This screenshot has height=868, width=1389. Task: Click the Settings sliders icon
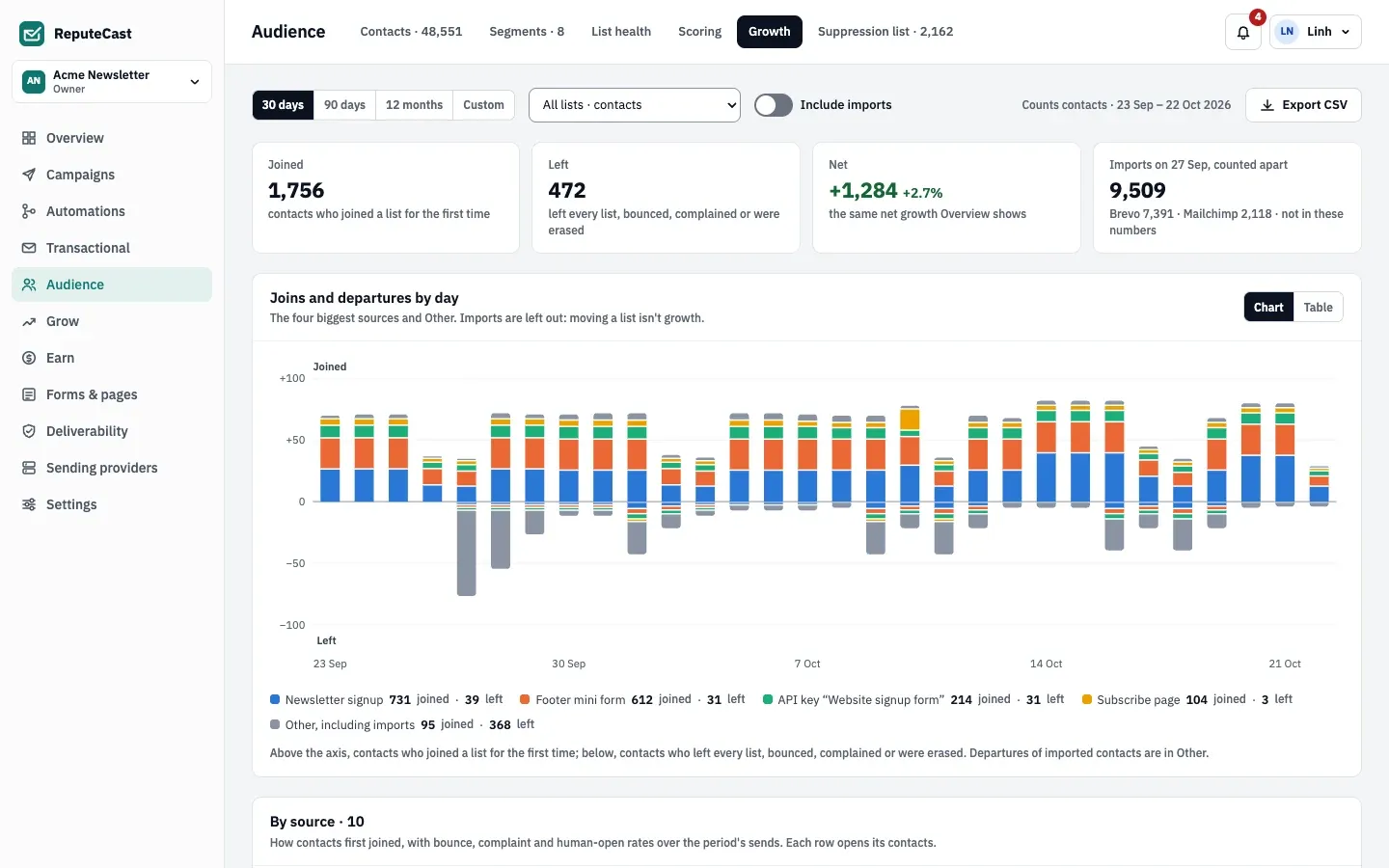(29, 504)
